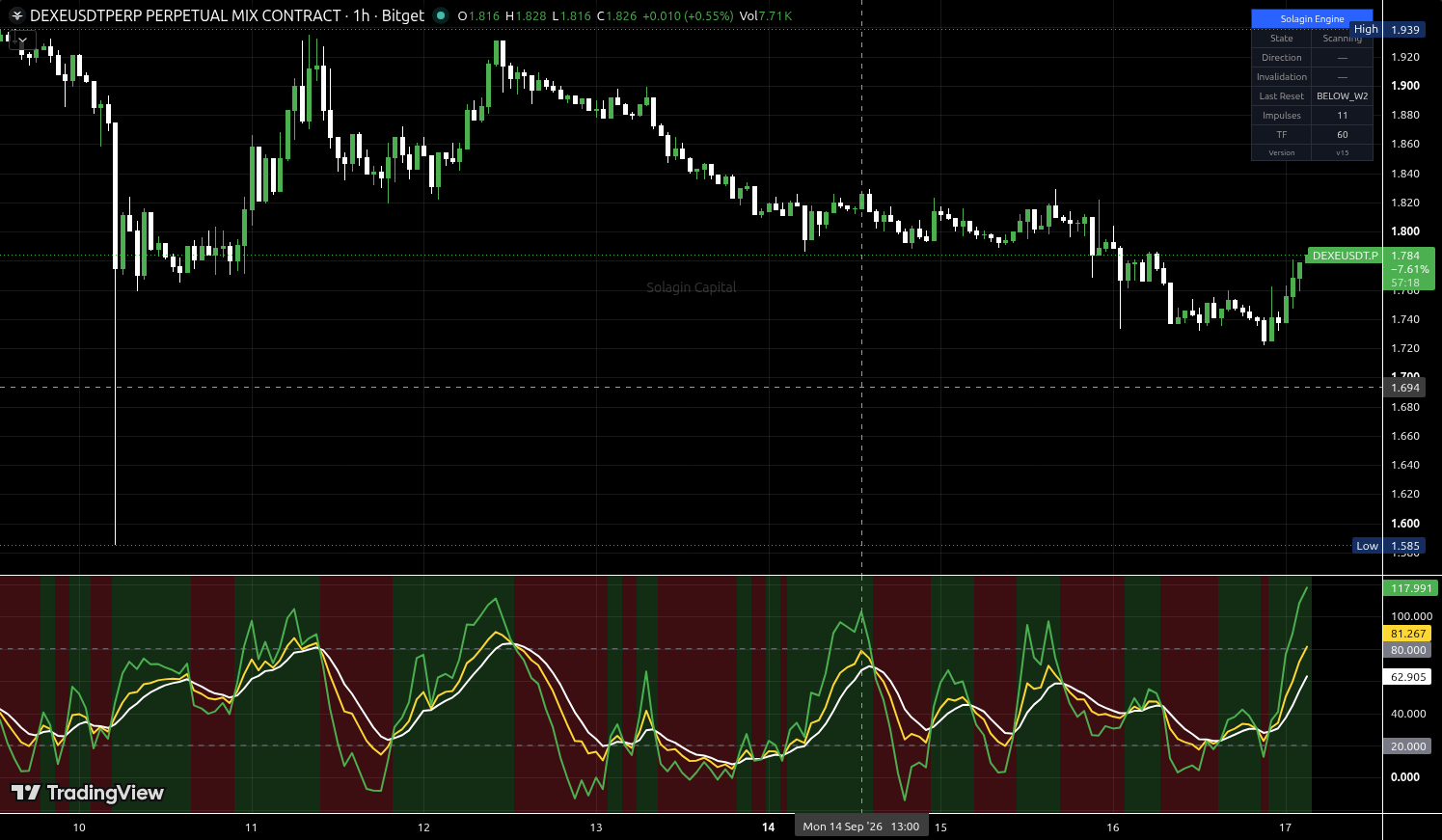Click the 100.000 indicator scale label

(1411, 616)
